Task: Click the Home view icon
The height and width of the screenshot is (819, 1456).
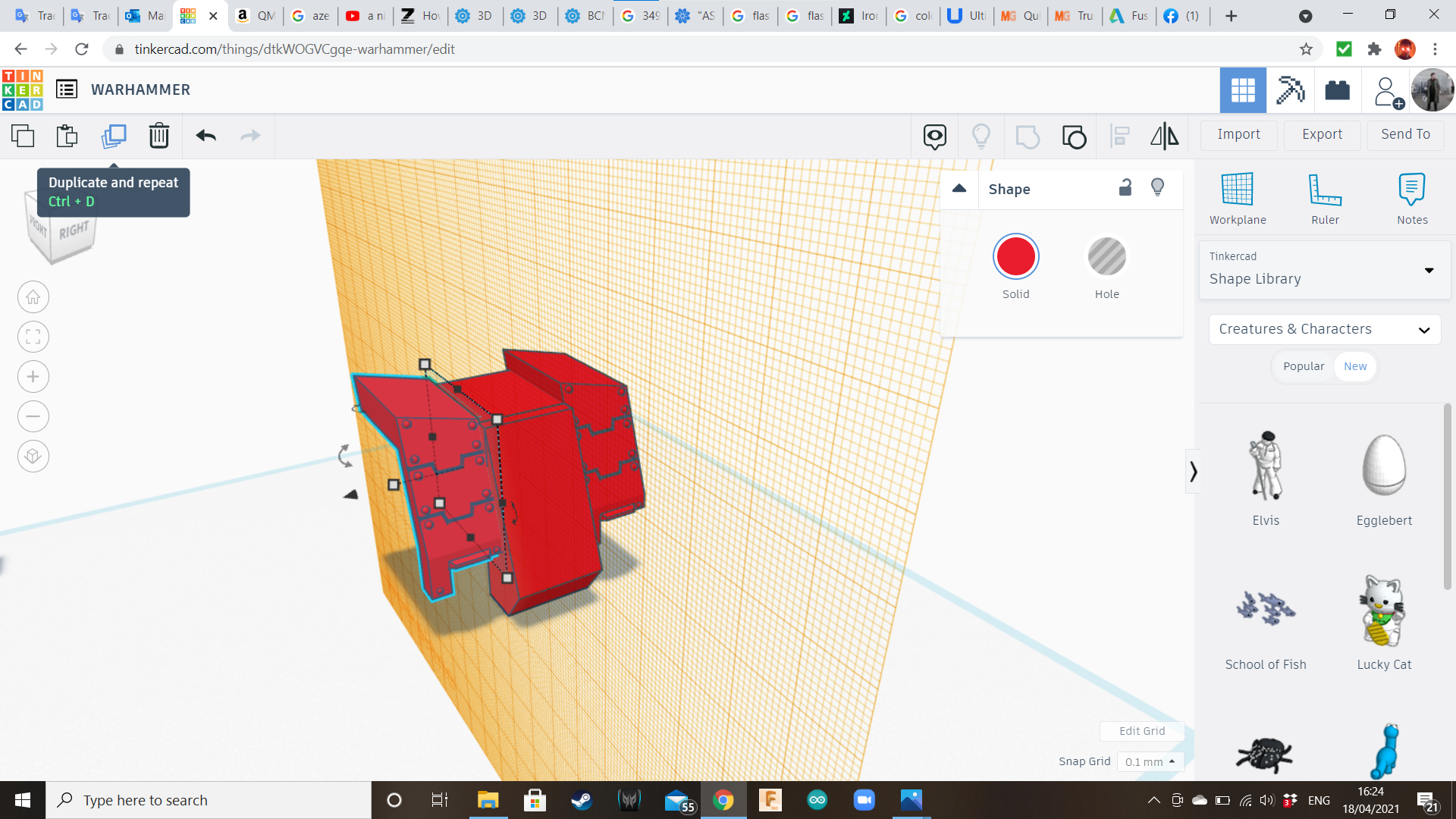Action: click(x=33, y=297)
